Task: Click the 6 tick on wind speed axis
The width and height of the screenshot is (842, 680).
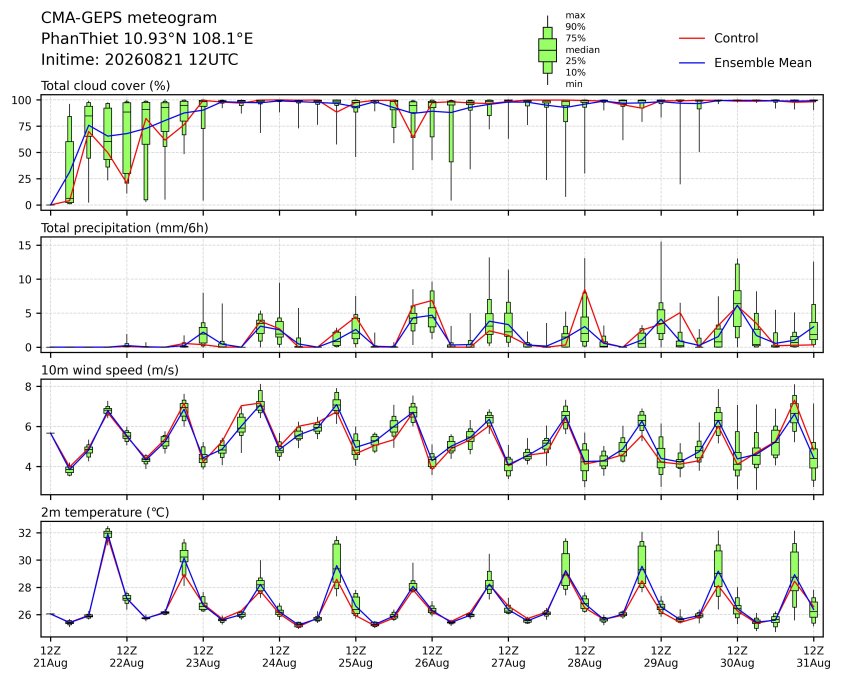Action: [30, 426]
